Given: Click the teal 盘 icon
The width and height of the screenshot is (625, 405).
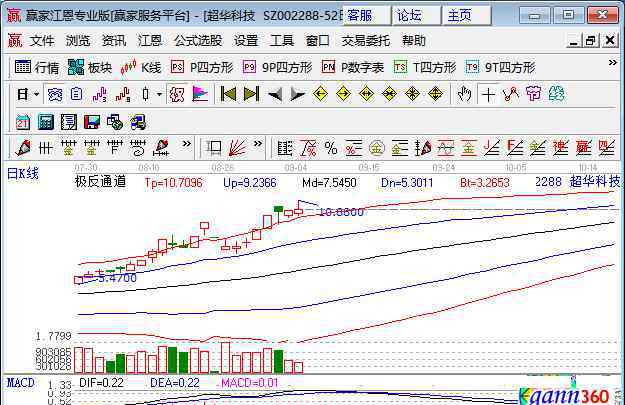Looking at the screenshot, I should coord(556,94).
